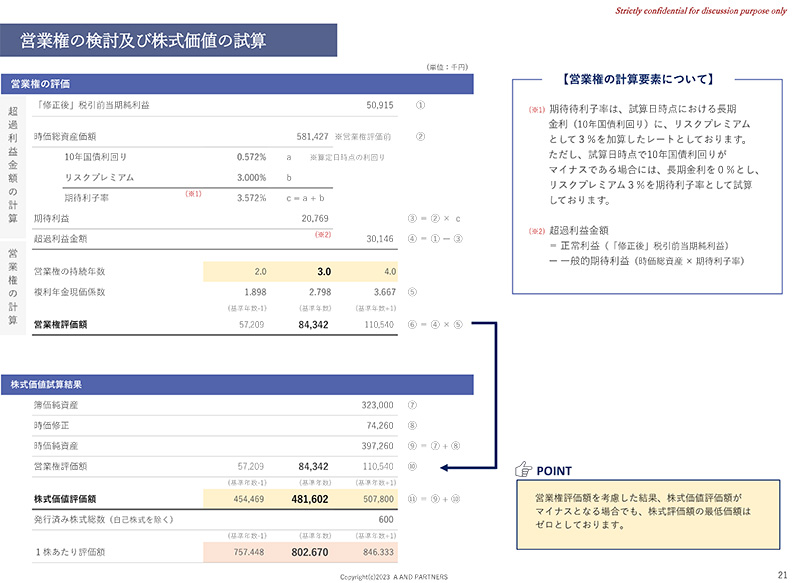The width and height of the screenshot is (800, 583).
Task: Click the POINT heading text
Action: pyautogui.click(x=554, y=471)
